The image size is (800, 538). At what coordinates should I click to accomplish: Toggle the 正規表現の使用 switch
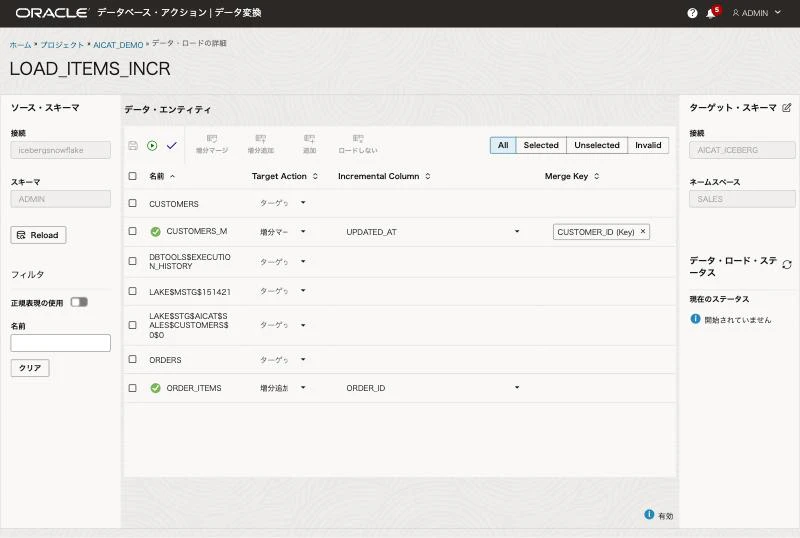click(x=79, y=302)
